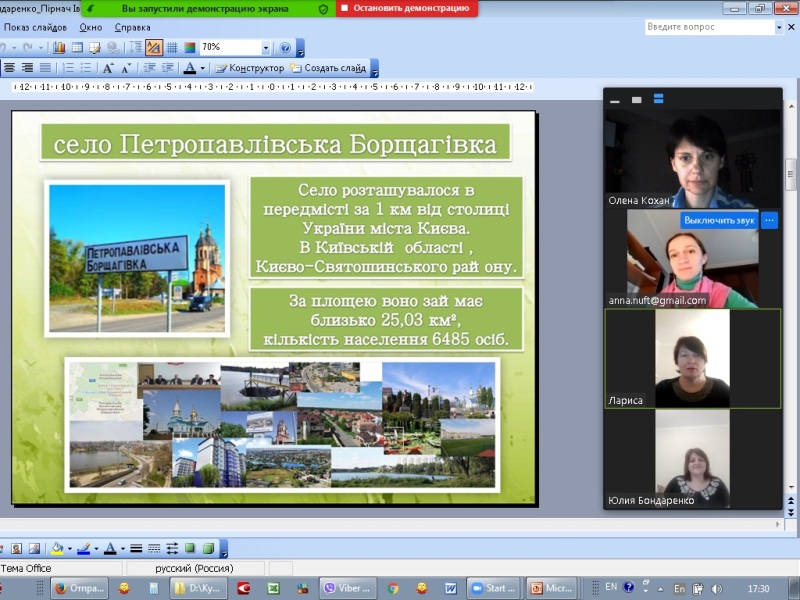Toggle center text alignment
This screenshot has width=800, height=600.
10,68
